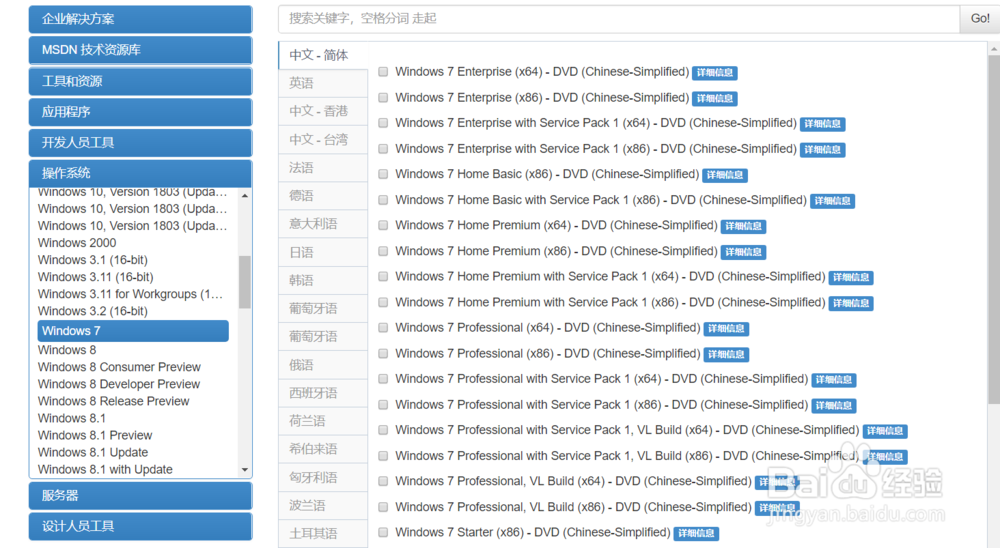The width and height of the screenshot is (1000, 548).
Task: Switch to 中文 - 香港 language tab
Action: (x=323, y=111)
